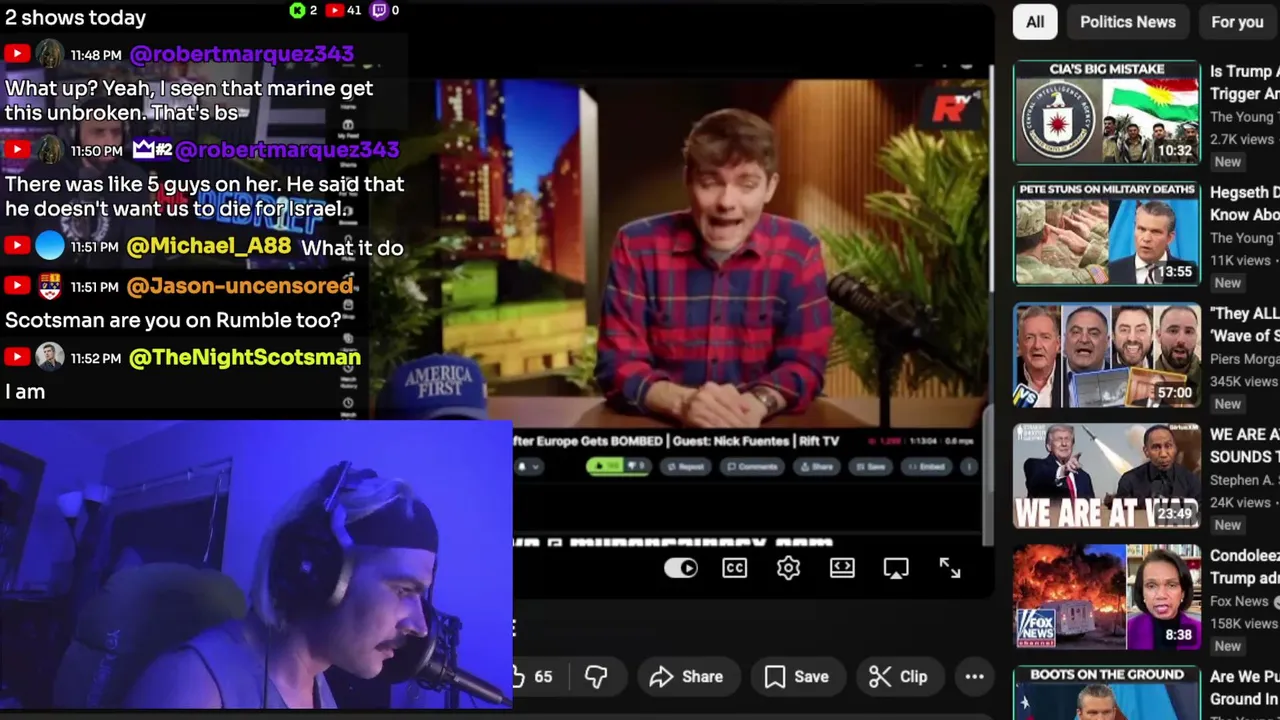1280x720 pixels.
Task: Open the 'Hegseth D' video title
Action: pyautogui.click(x=1244, y=203)
